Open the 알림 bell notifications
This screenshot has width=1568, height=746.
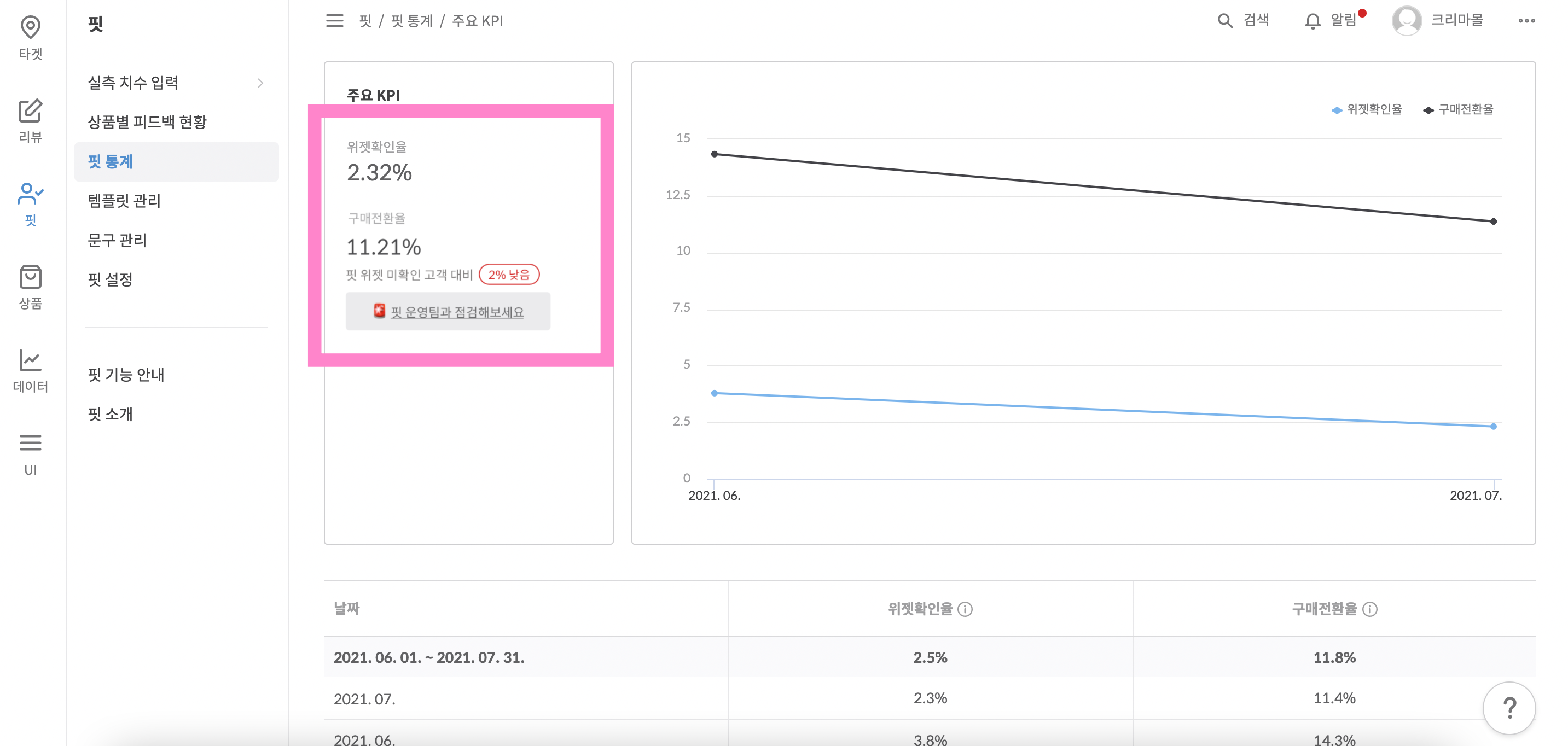[1313, 21]
